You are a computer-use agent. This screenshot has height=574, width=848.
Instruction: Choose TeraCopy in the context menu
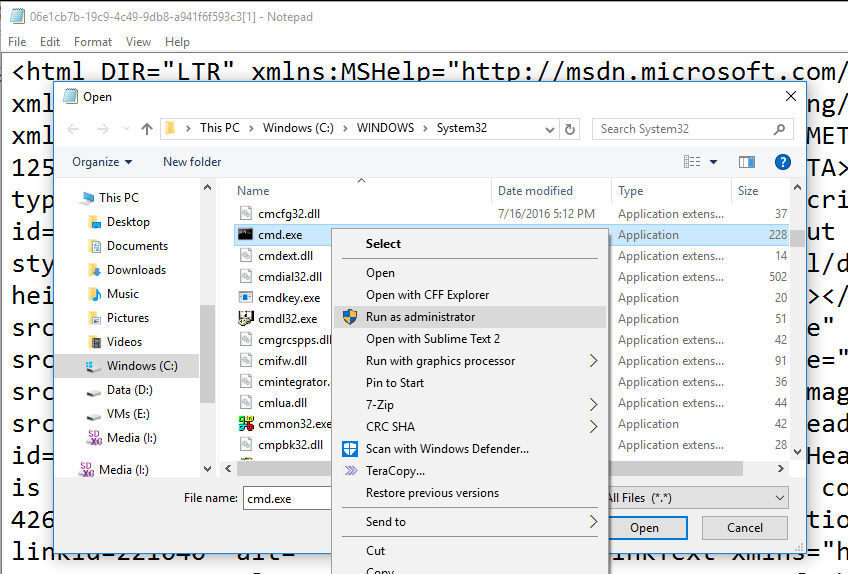[x=469, y=471]
